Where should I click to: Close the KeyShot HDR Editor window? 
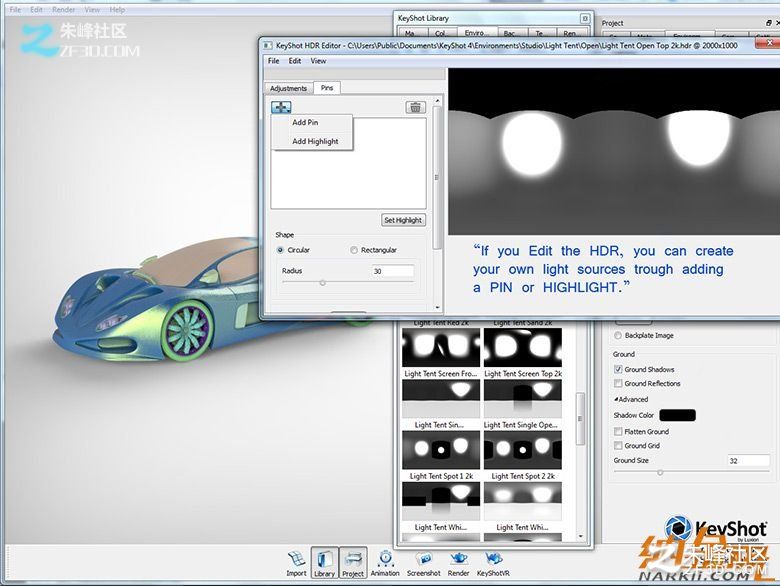coord(768,43)
